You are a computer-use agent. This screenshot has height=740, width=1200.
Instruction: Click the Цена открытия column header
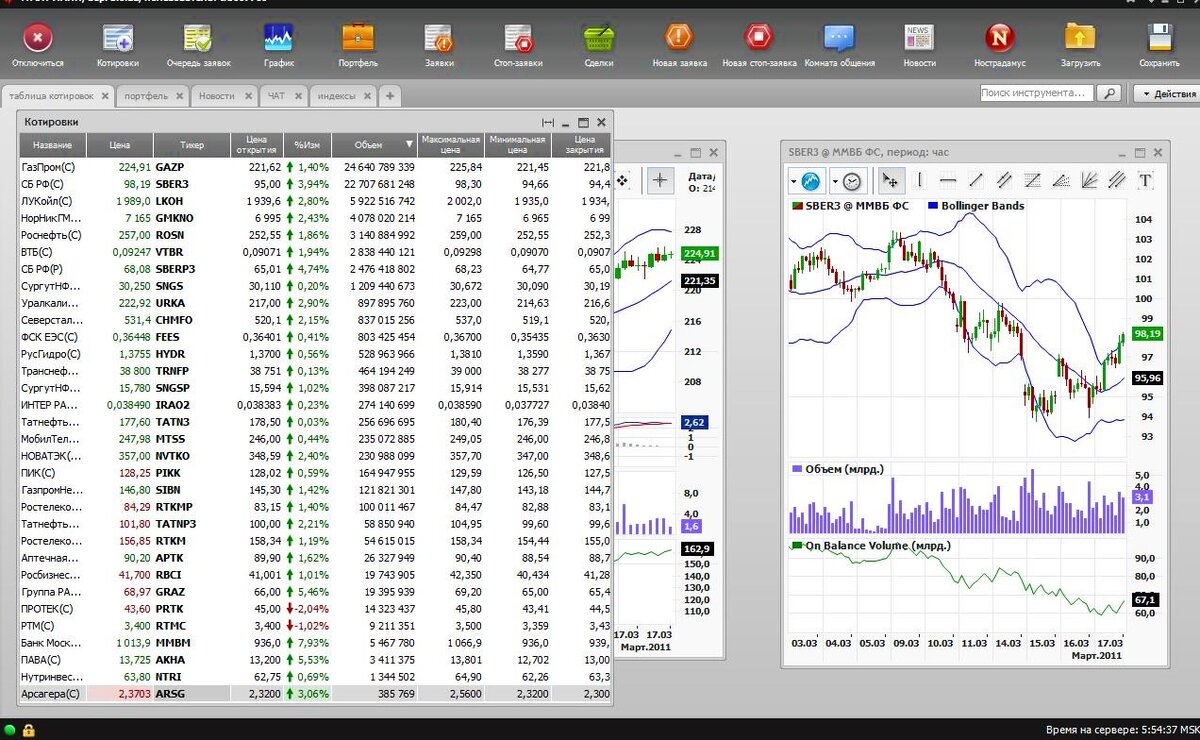pyautogui.click(x=257, y=145)
